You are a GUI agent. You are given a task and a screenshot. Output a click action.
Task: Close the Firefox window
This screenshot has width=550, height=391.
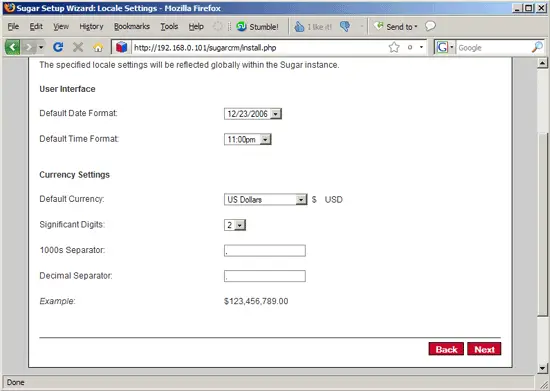pos(541,8)
